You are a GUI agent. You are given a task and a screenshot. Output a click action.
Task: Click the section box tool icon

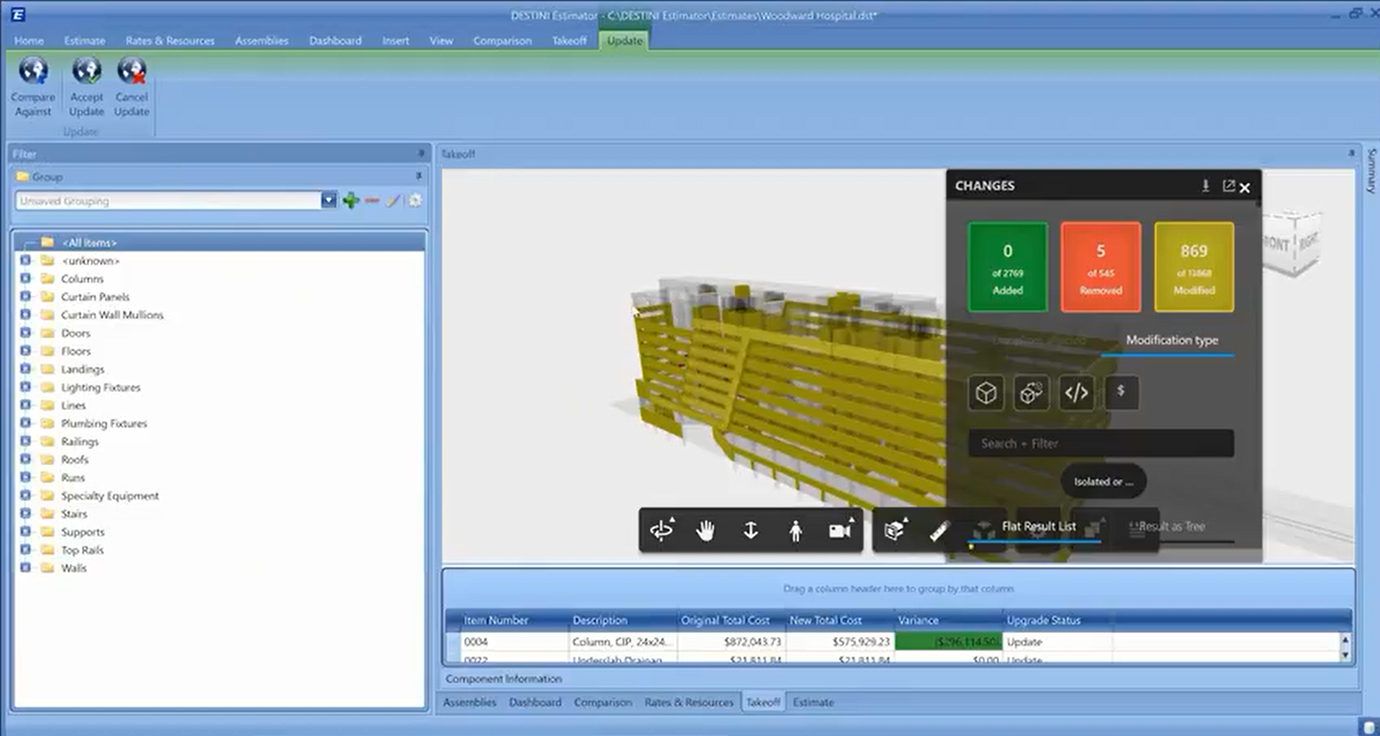pyautogui.click(x=895, y=531)
